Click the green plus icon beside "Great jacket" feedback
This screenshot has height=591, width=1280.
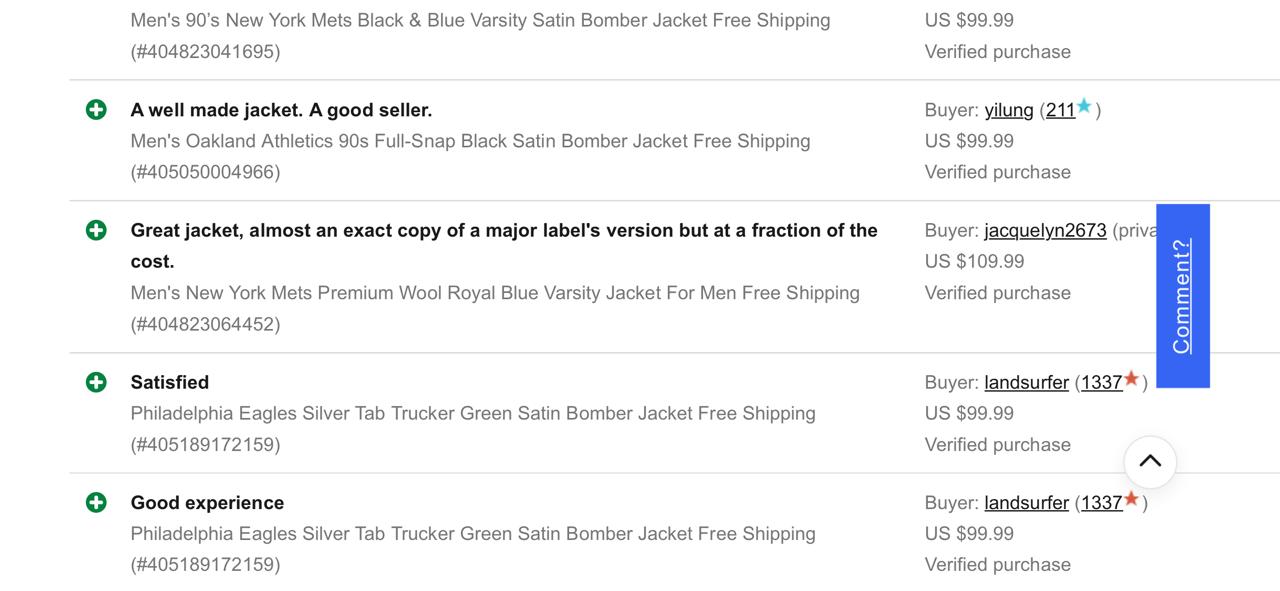96,230
